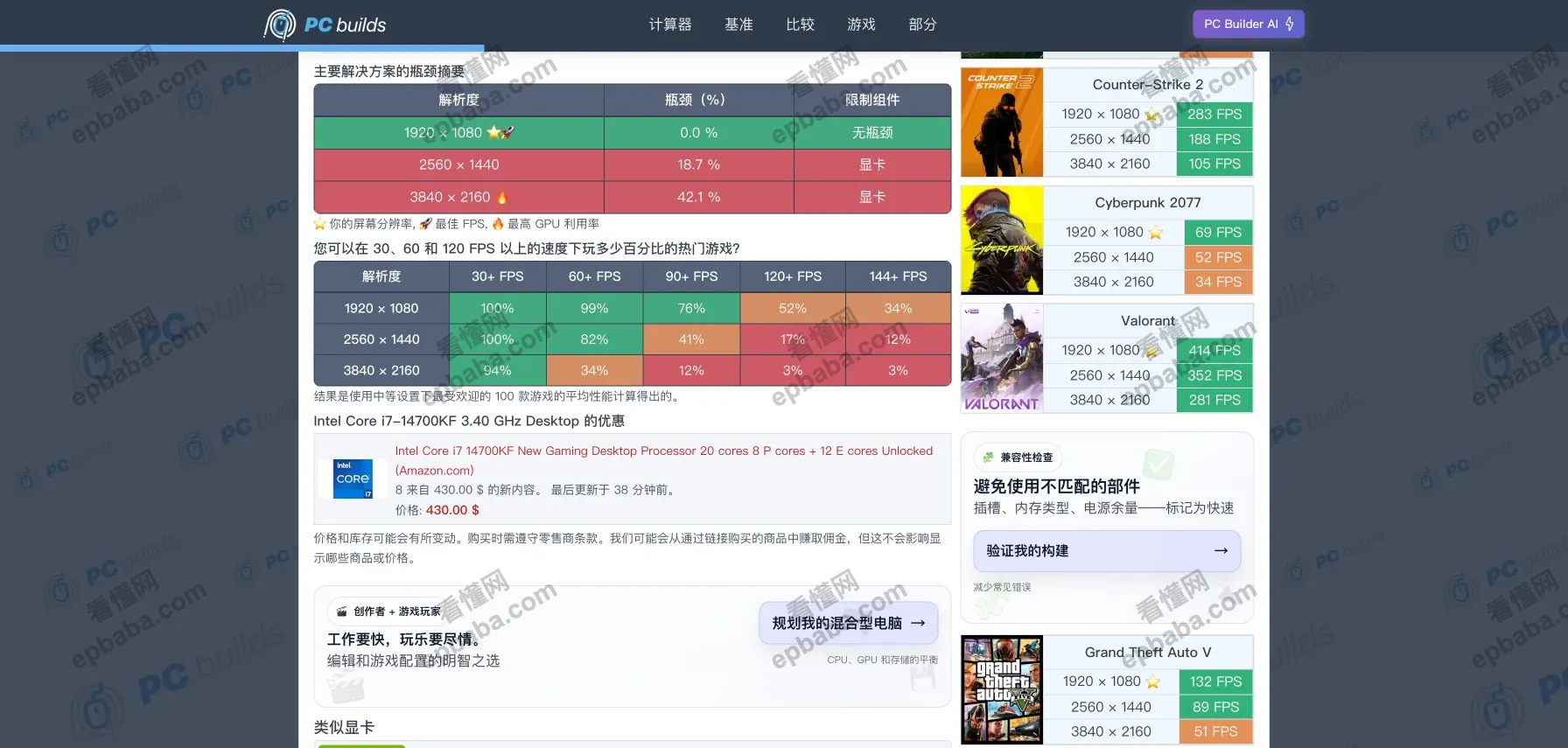Click the star rocket icon beside 1920 × 1080
Viewport: 1568px width, 748px height.
[x=500, y=132]
